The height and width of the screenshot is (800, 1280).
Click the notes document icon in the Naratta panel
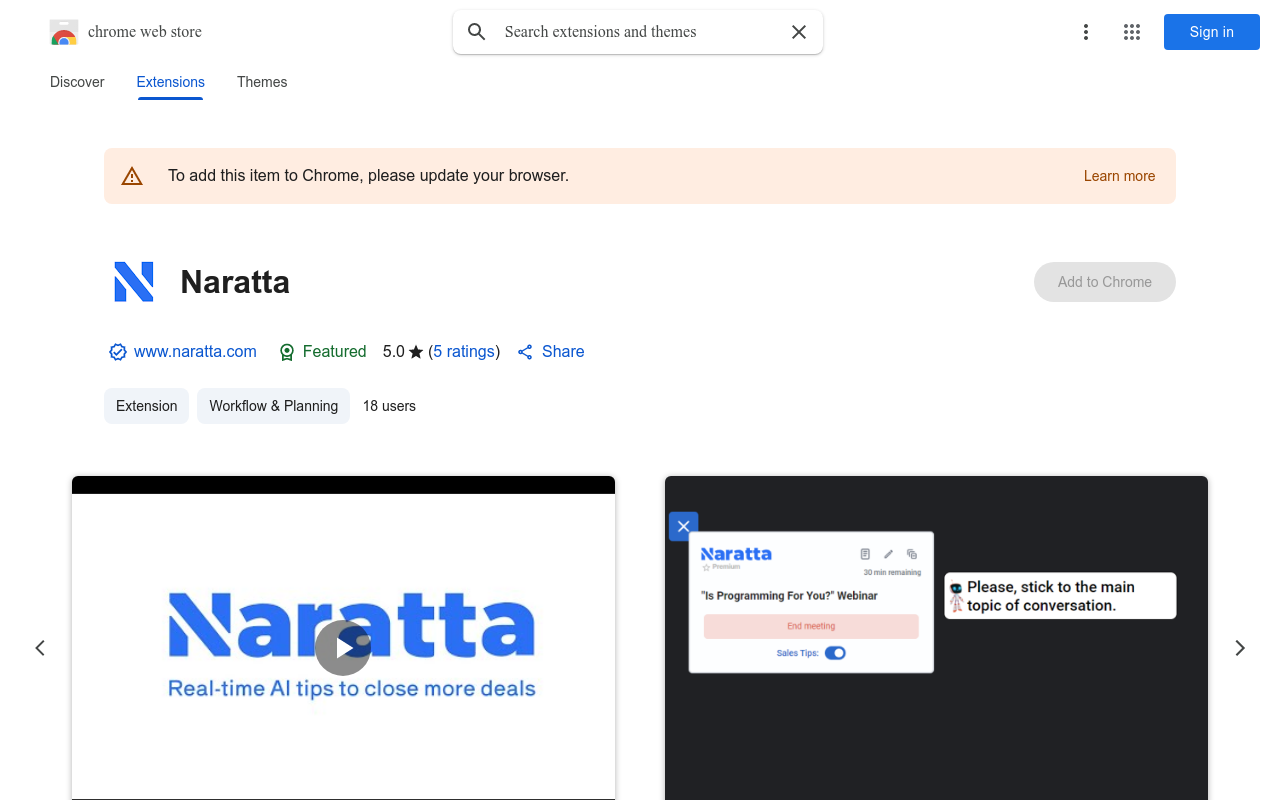pyautogui.click(x=865, y=554)
